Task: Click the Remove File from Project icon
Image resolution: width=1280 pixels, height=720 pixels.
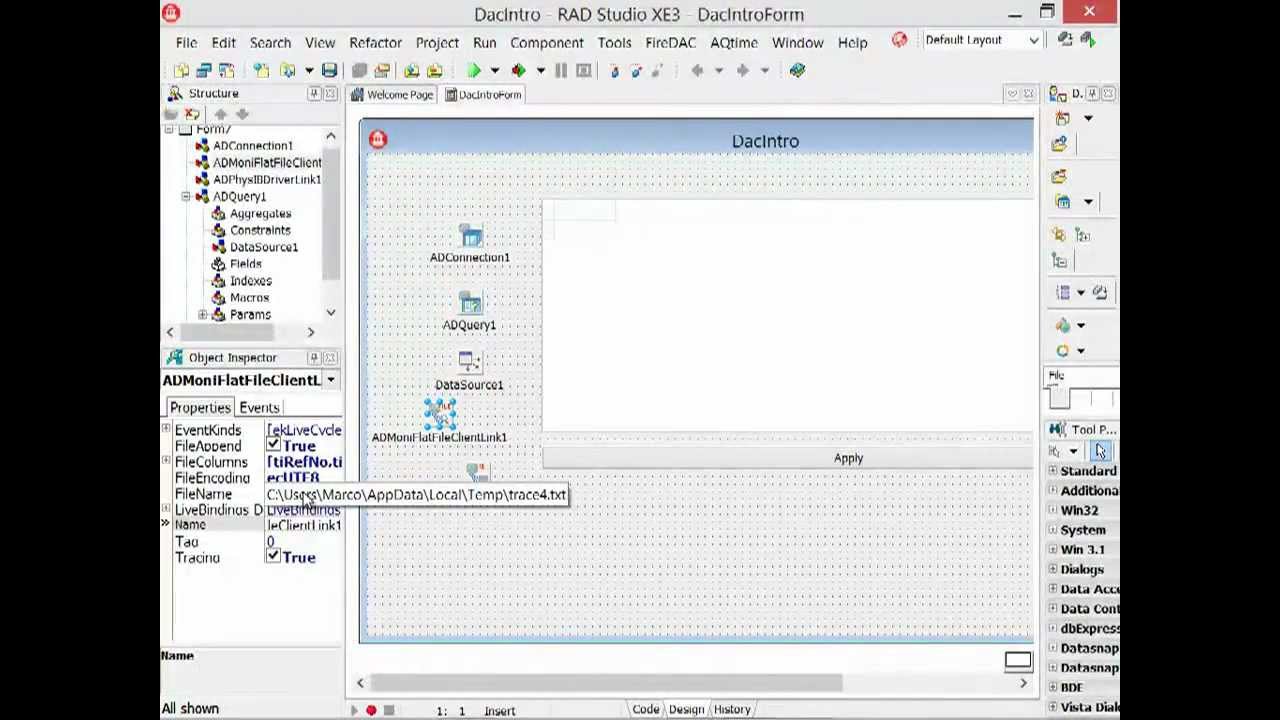Action: pos(434,71)
